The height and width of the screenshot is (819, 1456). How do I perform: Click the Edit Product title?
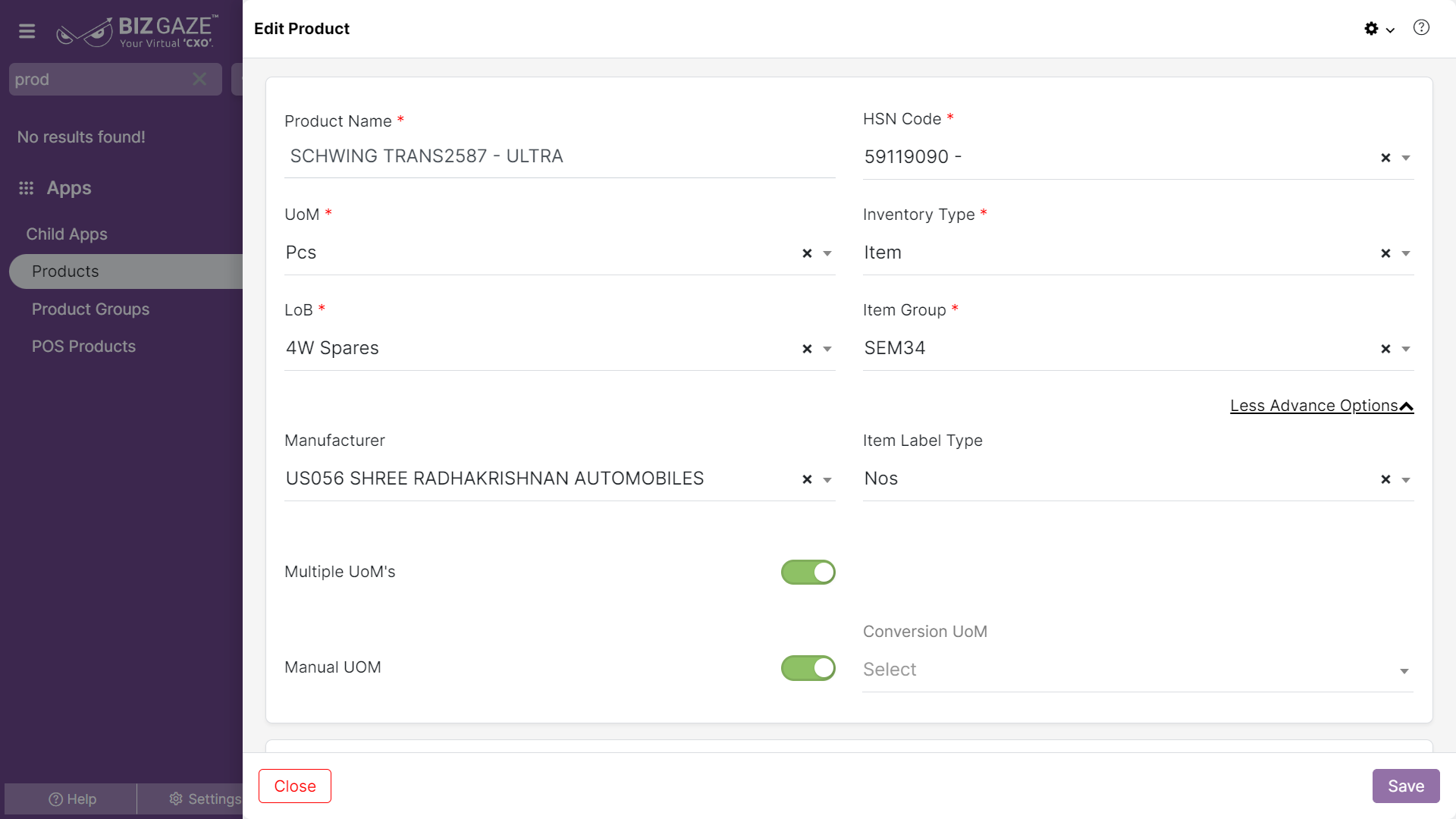302,29
